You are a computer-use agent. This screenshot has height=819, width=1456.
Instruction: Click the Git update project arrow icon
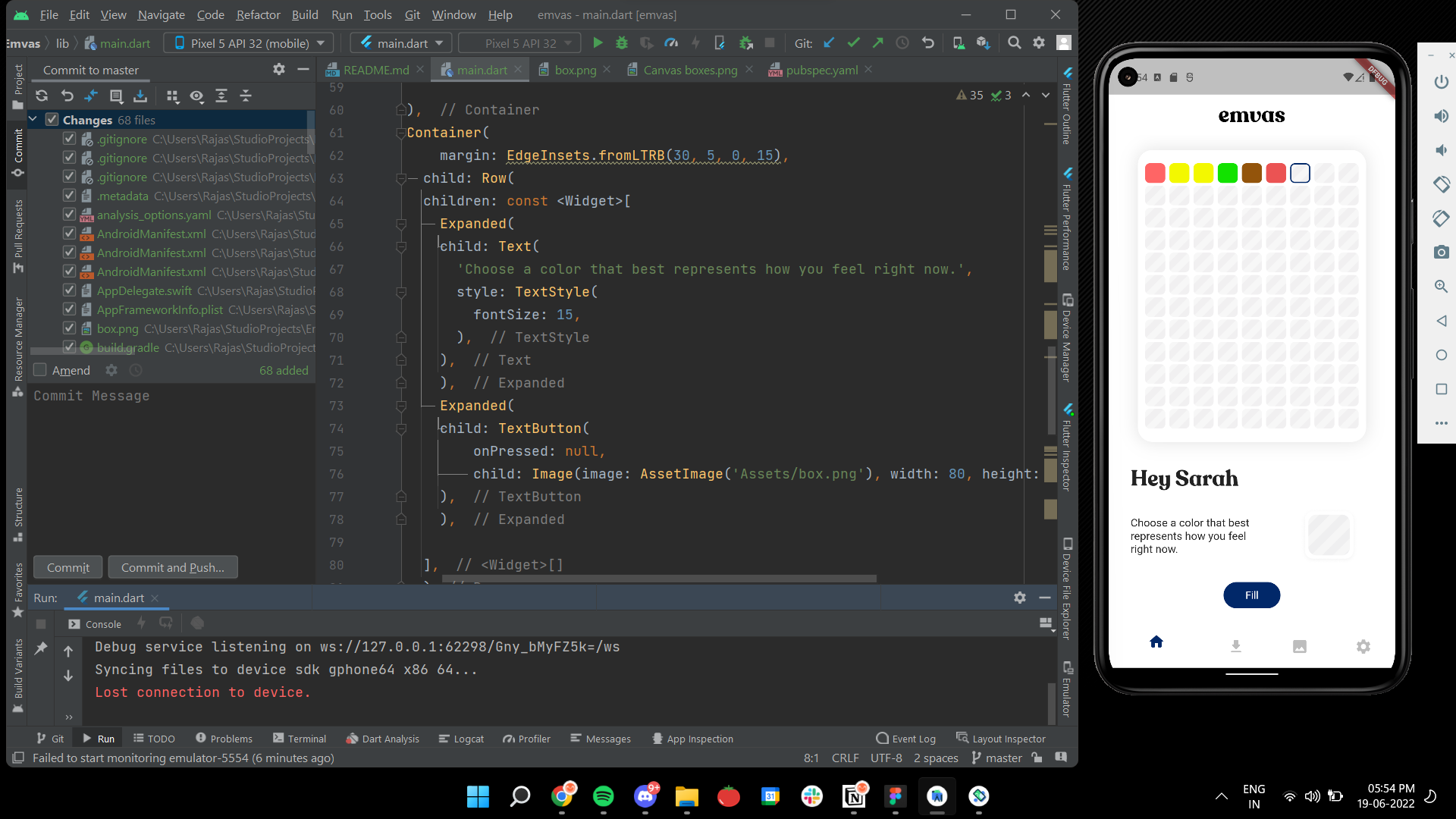point(829,43)
